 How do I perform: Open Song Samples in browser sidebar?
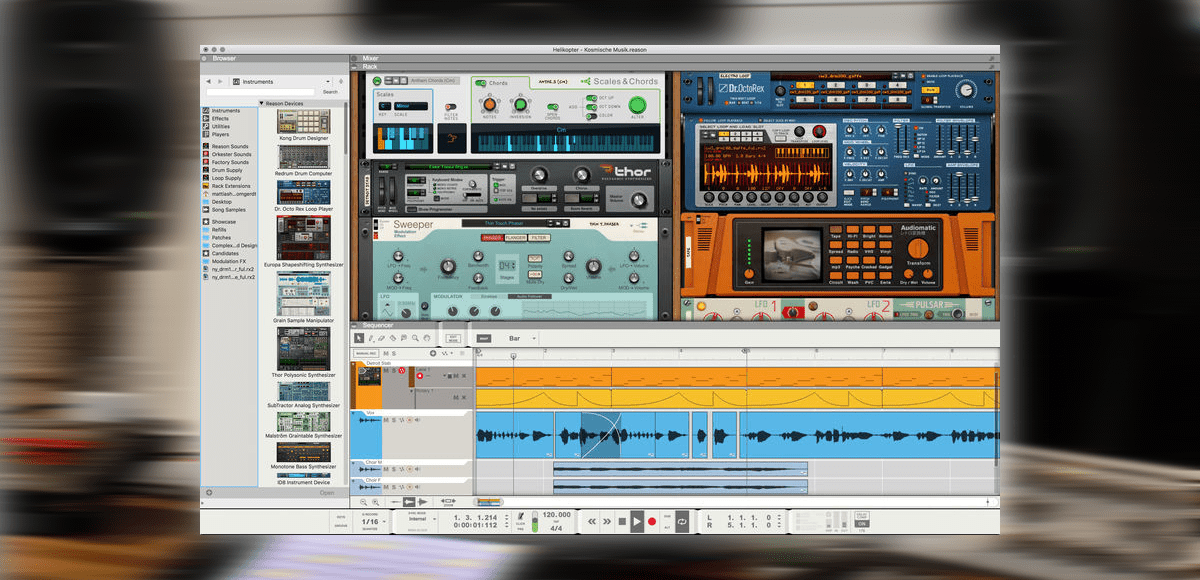(x=223, y=210)
